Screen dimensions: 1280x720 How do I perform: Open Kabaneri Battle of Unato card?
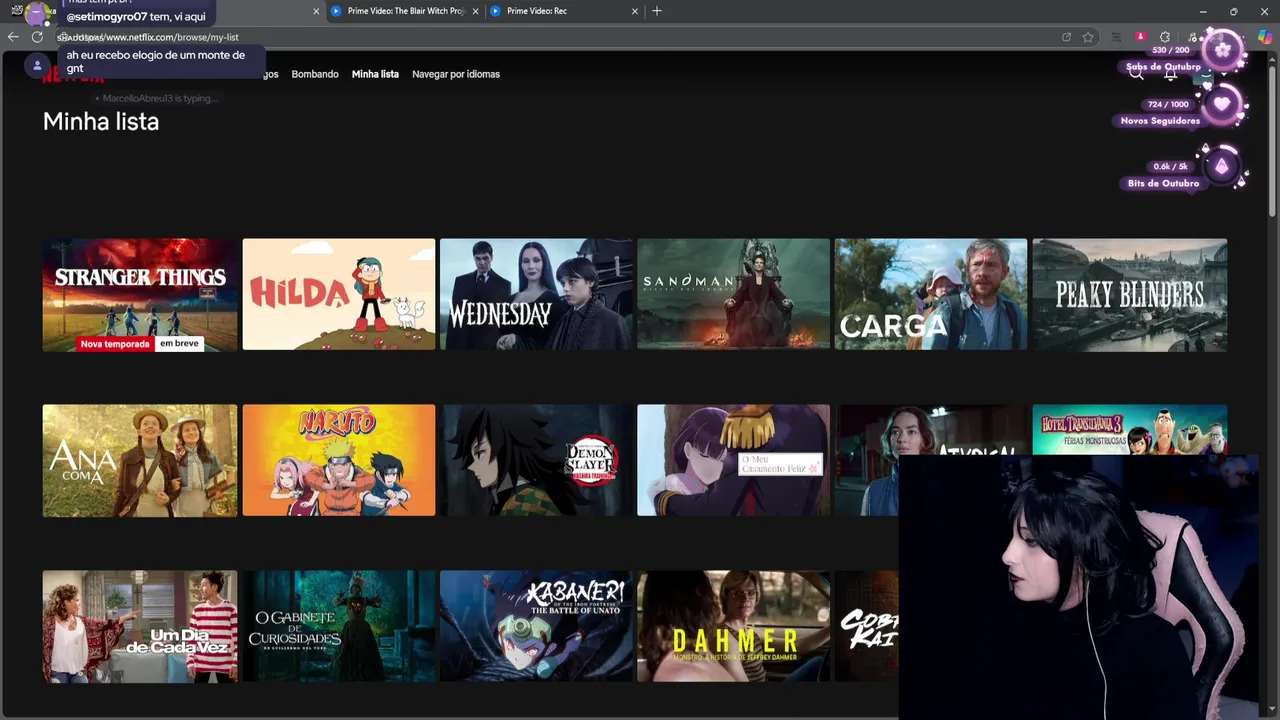tap(536, 626)
